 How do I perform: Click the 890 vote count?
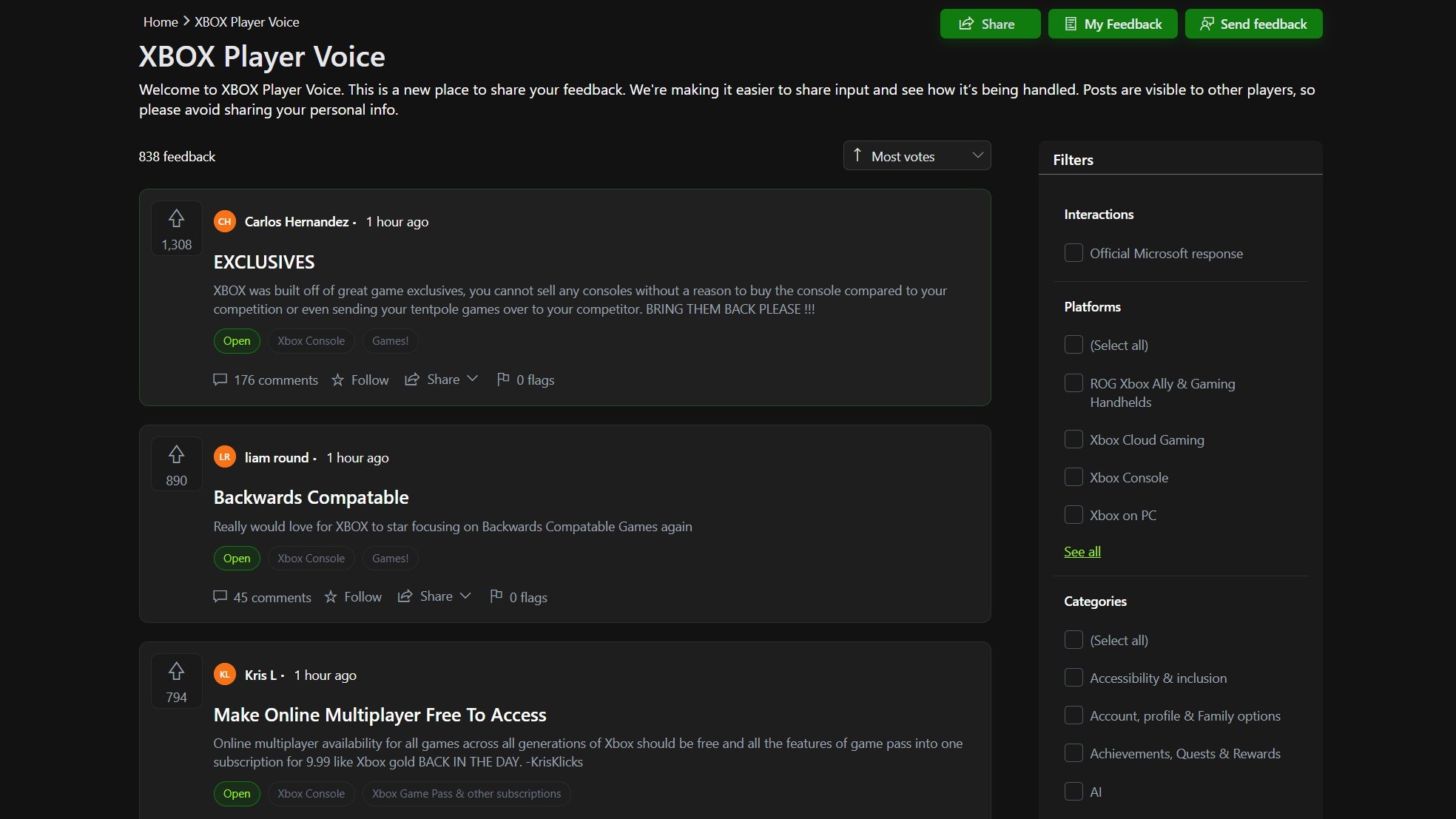coord(176,481)
